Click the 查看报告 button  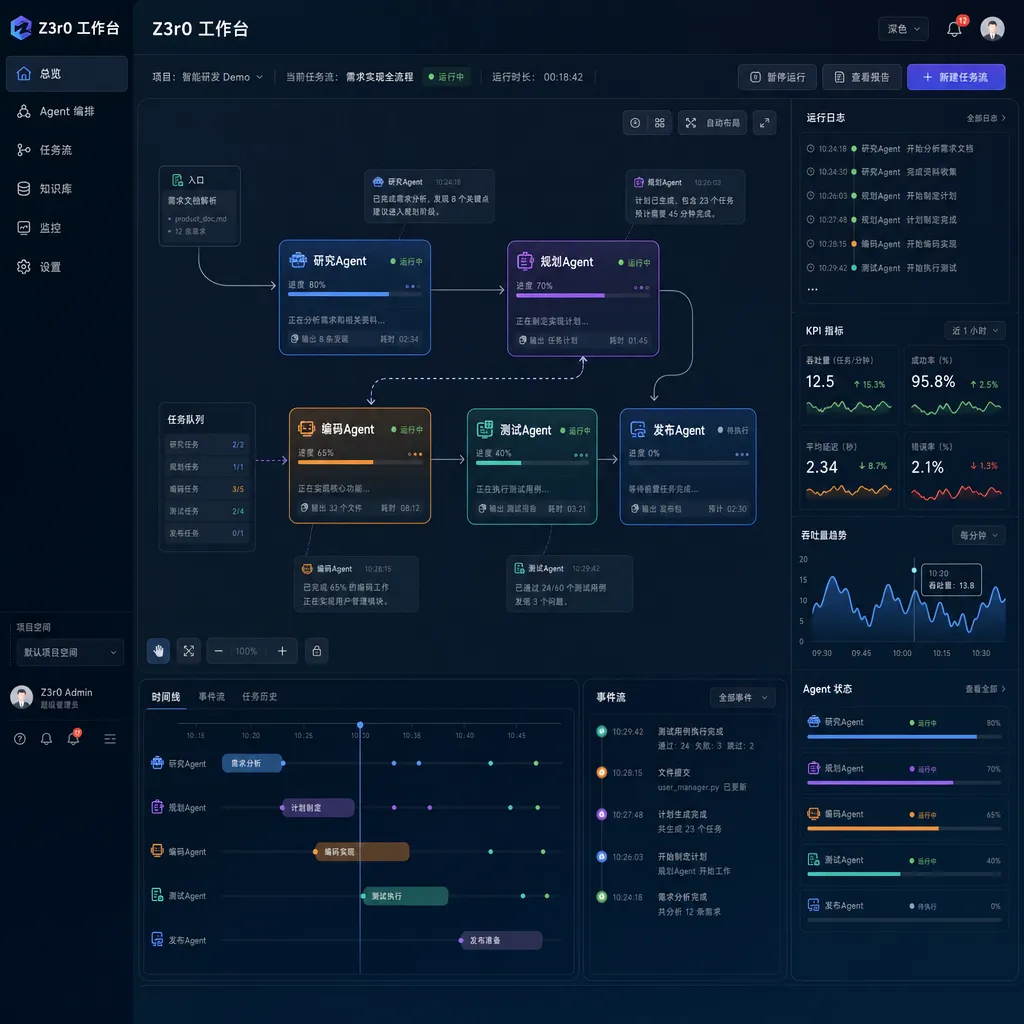pos(862,77)
